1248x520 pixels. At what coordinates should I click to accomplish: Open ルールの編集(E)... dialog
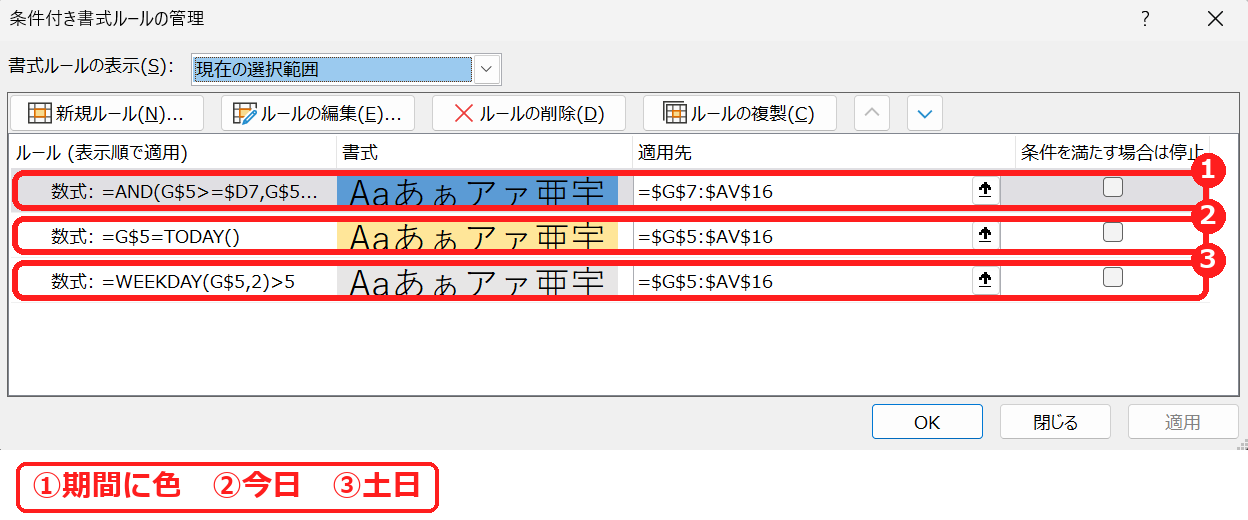tap(318, 113)
